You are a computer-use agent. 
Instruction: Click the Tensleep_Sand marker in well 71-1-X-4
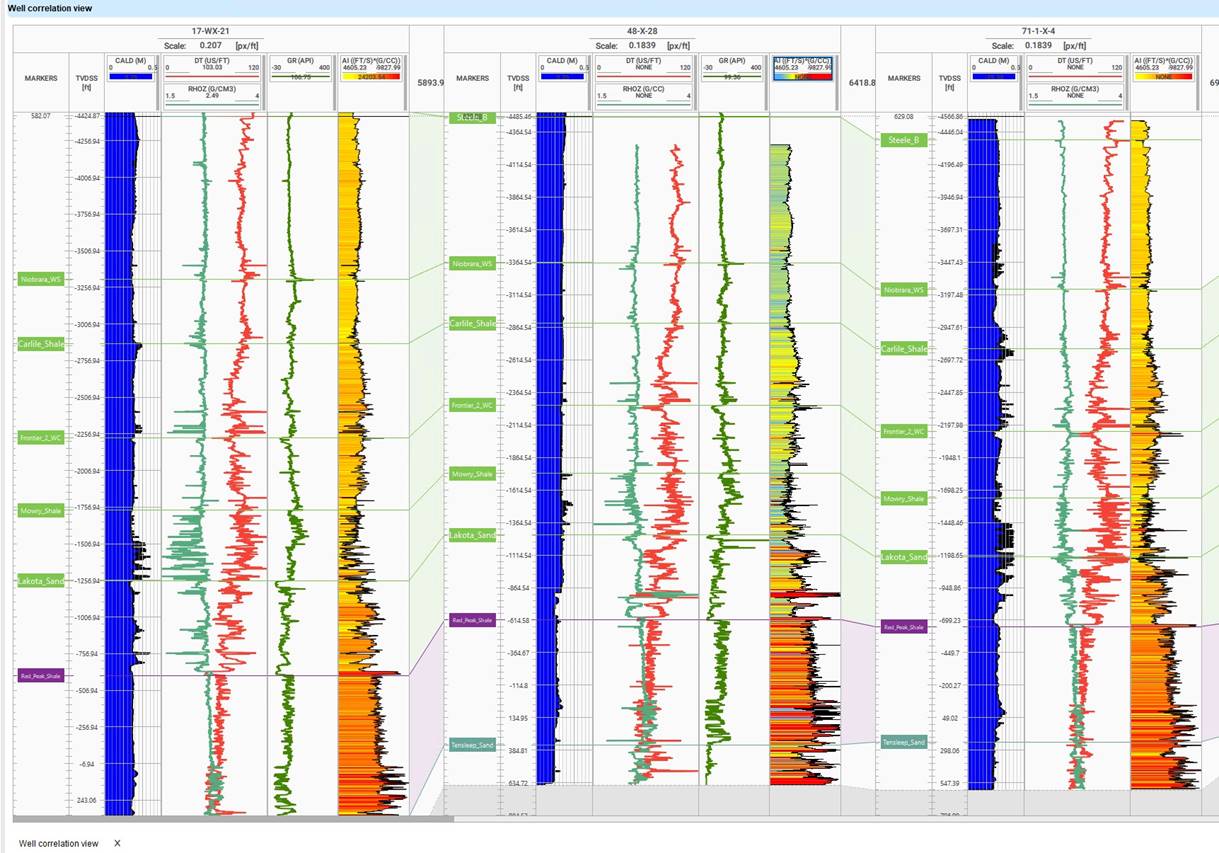[x=904, y=742]
